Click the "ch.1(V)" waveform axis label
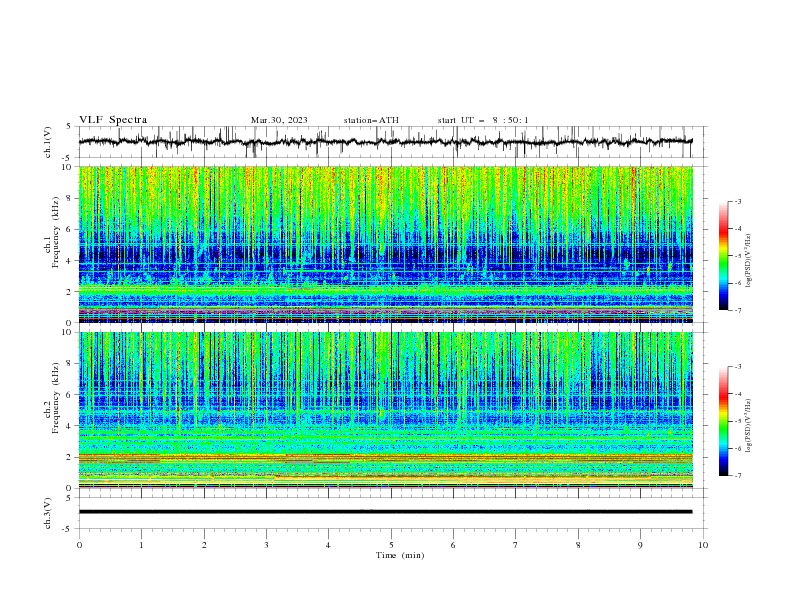This screenshot has height=612, width=792. [48, 142]
